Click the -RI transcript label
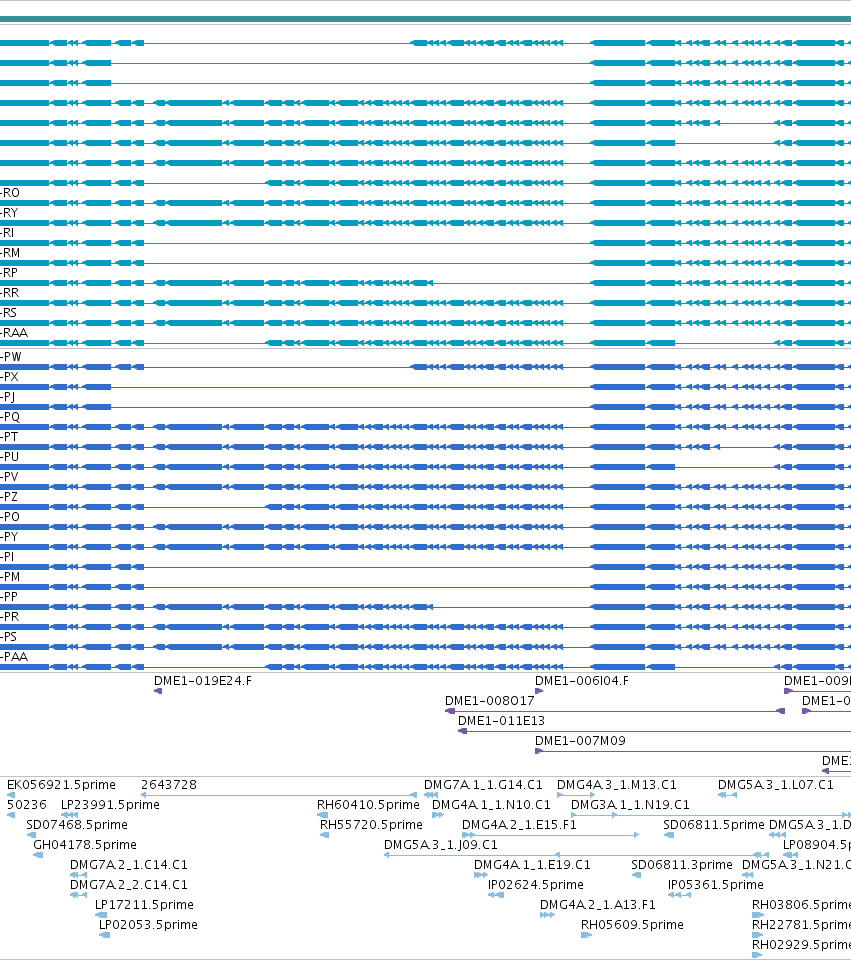851x960 pixels. (x=7, y=233)
